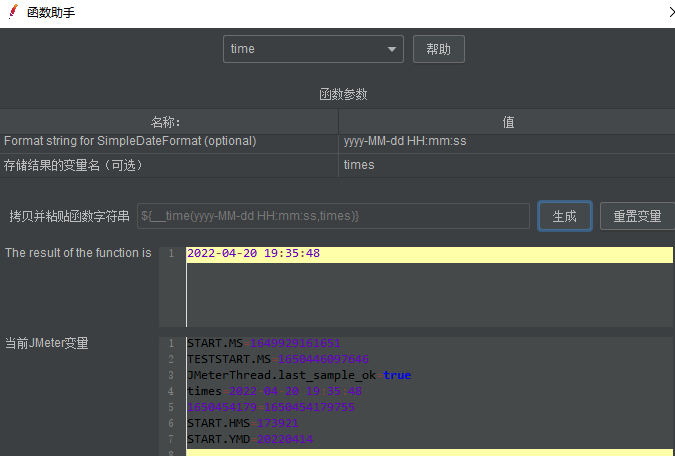The height and width of the screenshot is (456, 675).
Task: Click the JMeterThread.last_sample_ok line
Action: [x=299, y=375]
